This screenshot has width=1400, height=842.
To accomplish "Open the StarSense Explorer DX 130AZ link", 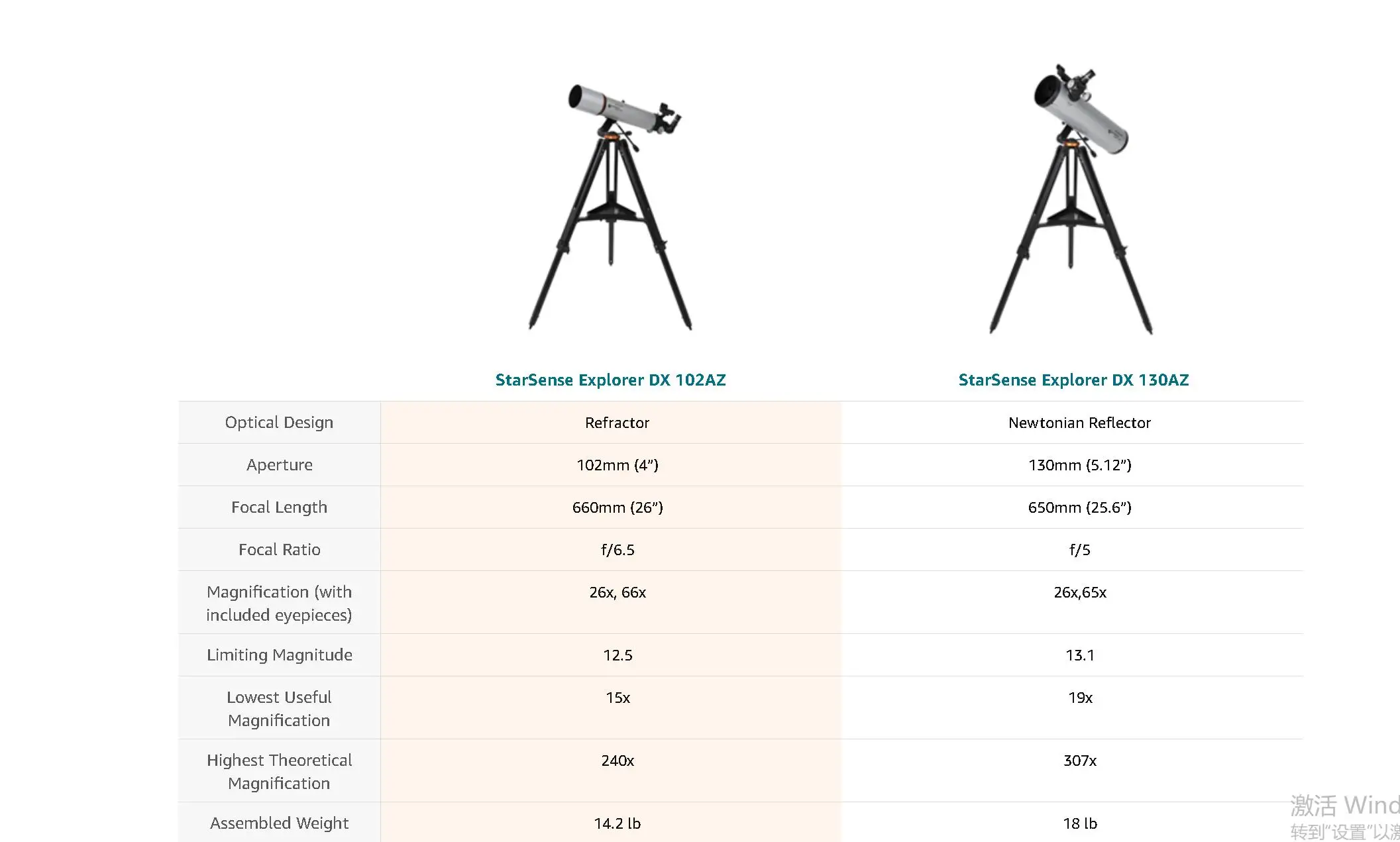I will [1073, 380].
